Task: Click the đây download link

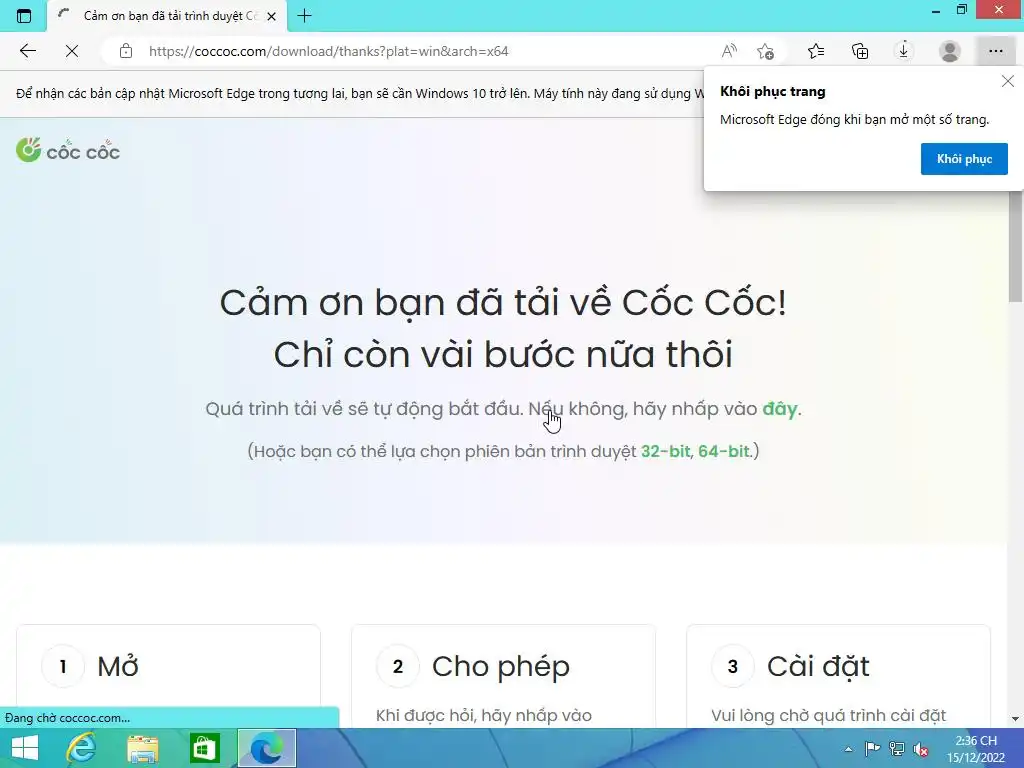Action: pos(780,409)
